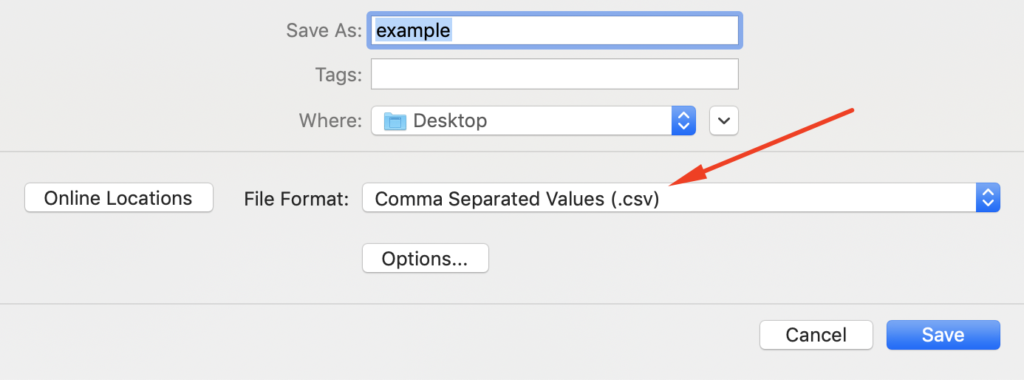This screenshot has width=1024, height=380.
Task: Click blue arrows on Where popup
Action: (x=684, y=121)
